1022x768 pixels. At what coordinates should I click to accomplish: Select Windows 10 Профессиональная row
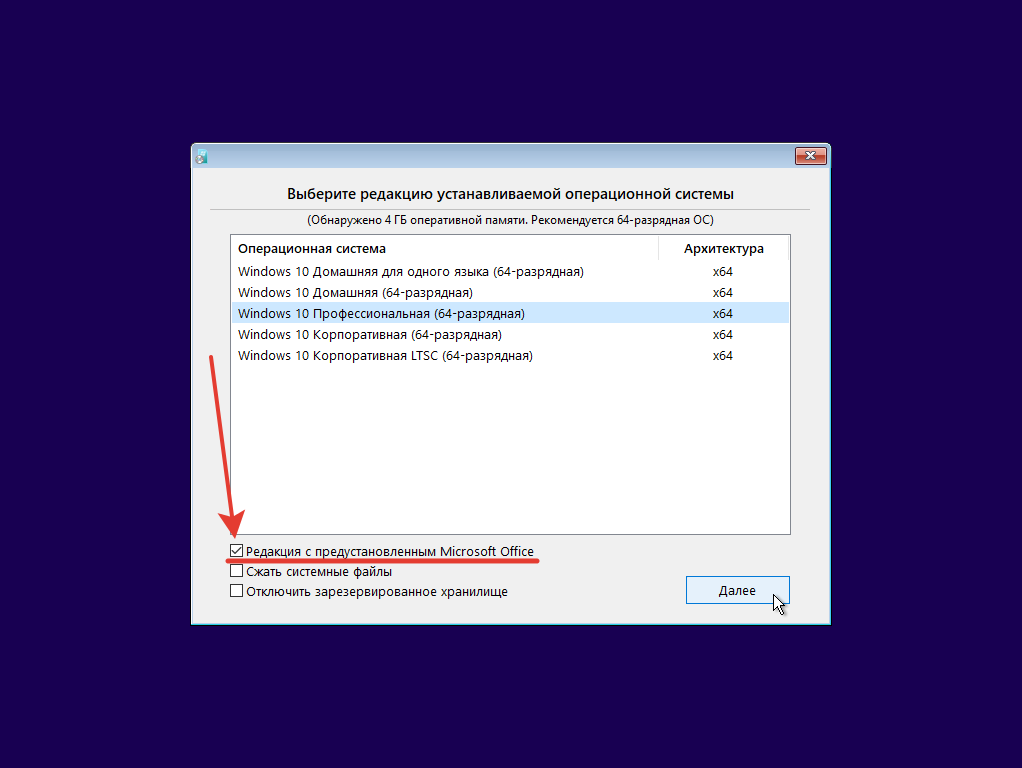pyautogui.click(x=510, y=313)
